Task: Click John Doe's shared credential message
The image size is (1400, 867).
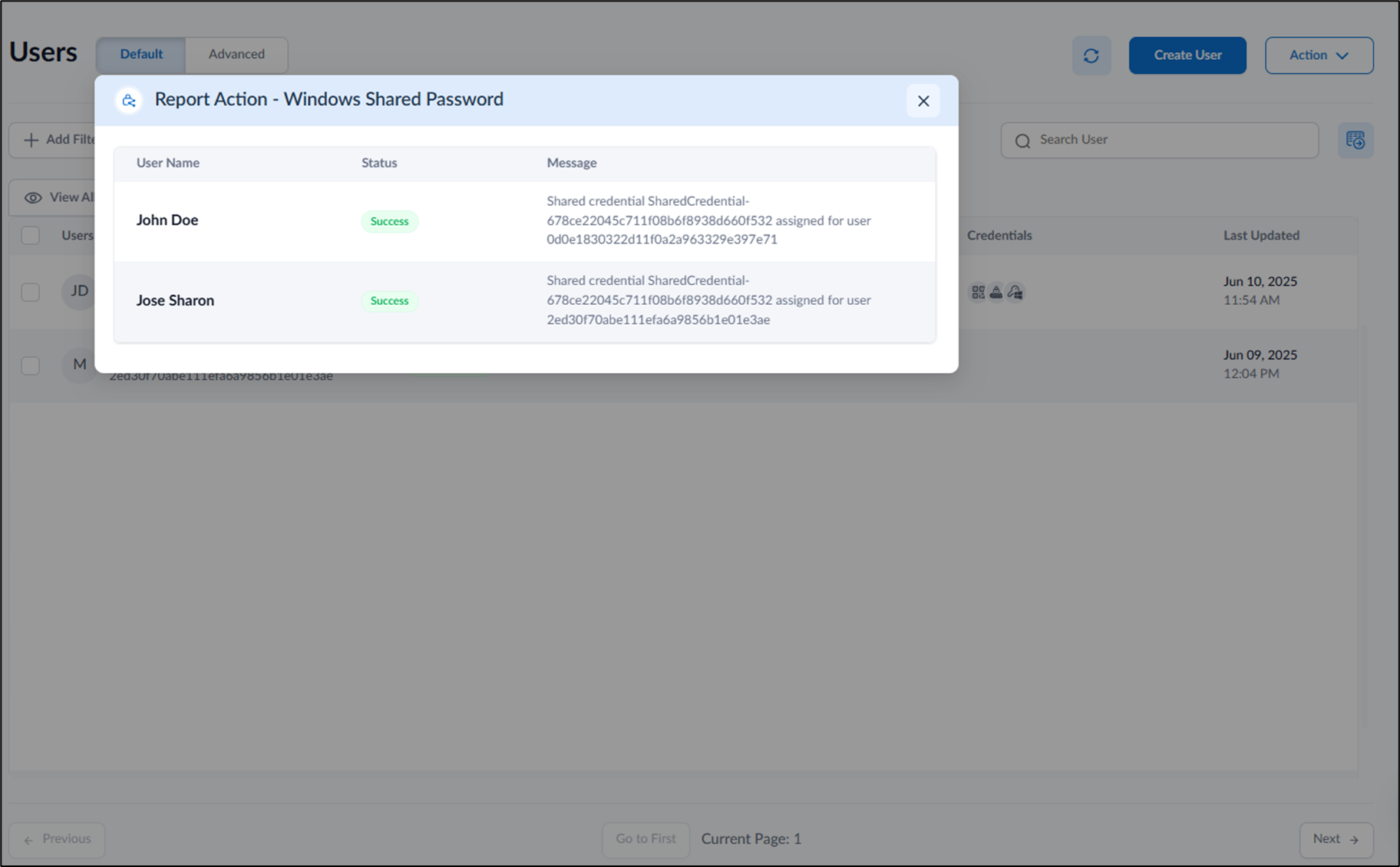Action: pyautogui.click(x=708, y=220)
